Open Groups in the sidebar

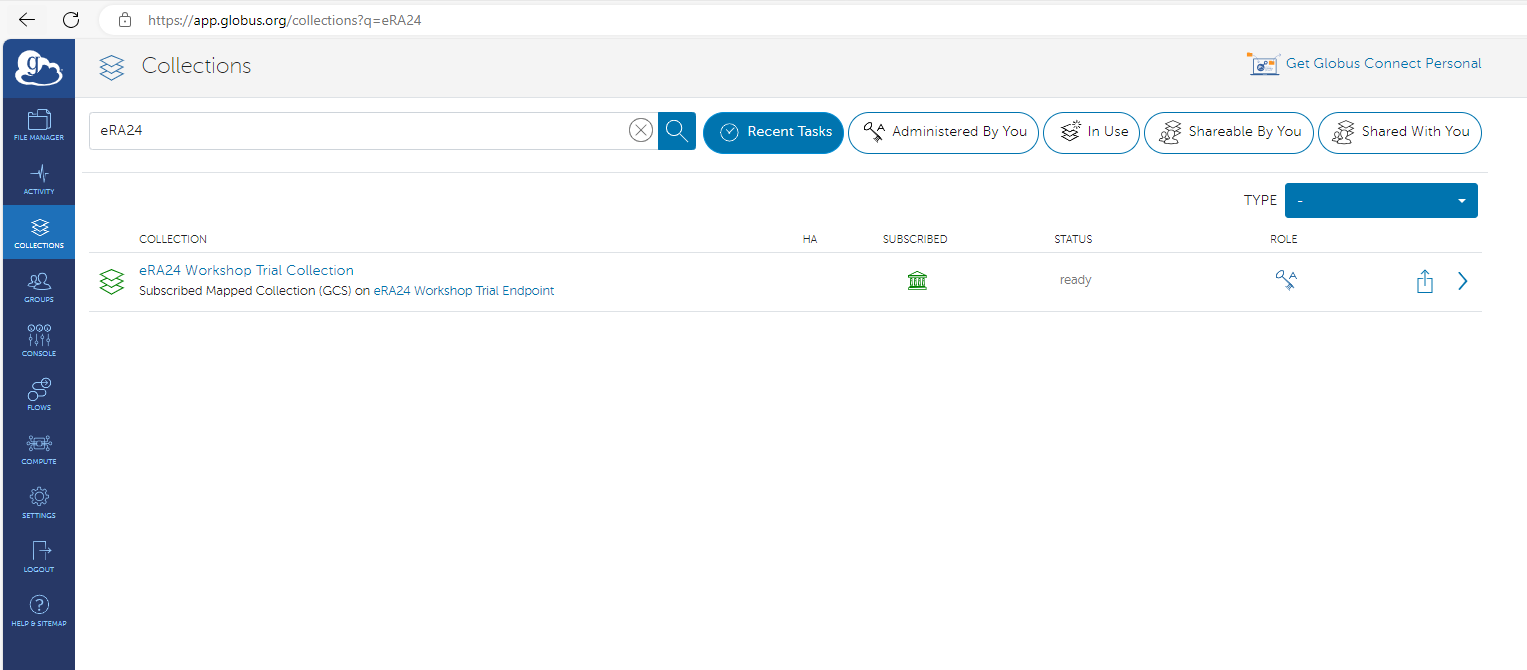click(x=39, y=287)
